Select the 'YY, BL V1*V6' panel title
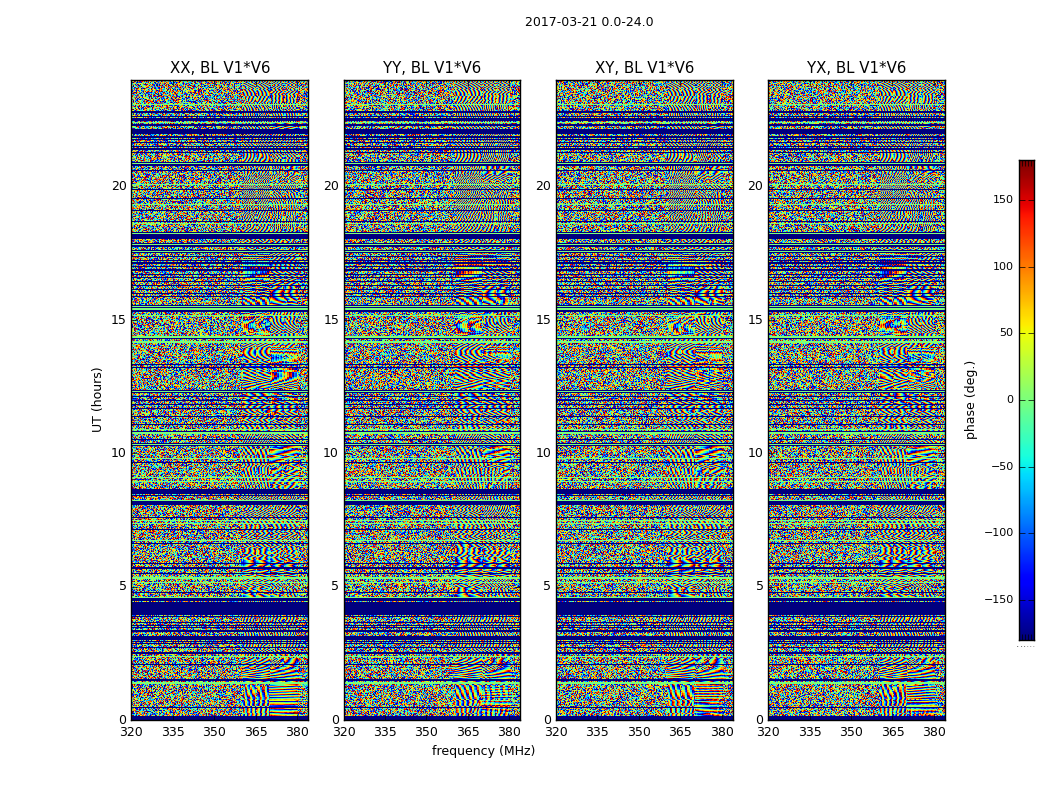The width and height of the screenshot is (1050, 800). (432, 68)
